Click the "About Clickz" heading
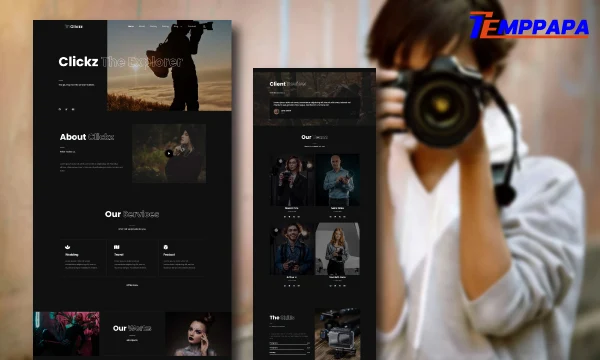The image size is (600, 360). pos(86,137)
